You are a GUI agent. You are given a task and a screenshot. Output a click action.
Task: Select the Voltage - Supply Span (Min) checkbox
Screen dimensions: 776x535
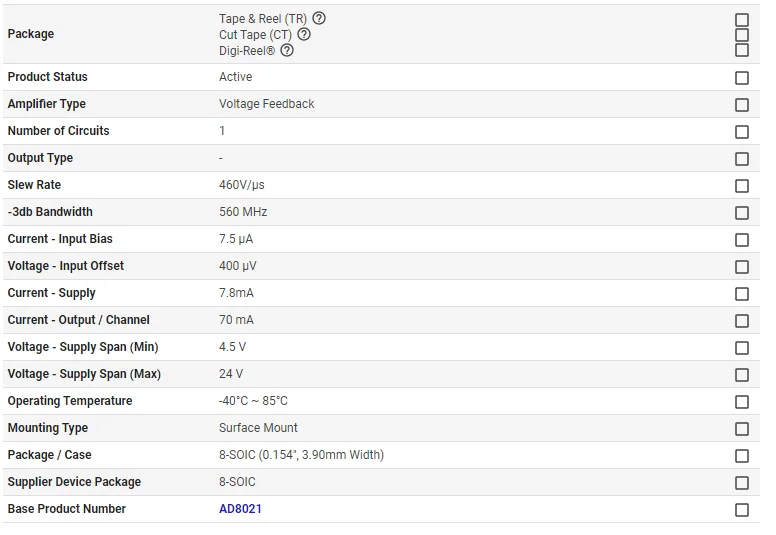point(742,348)
